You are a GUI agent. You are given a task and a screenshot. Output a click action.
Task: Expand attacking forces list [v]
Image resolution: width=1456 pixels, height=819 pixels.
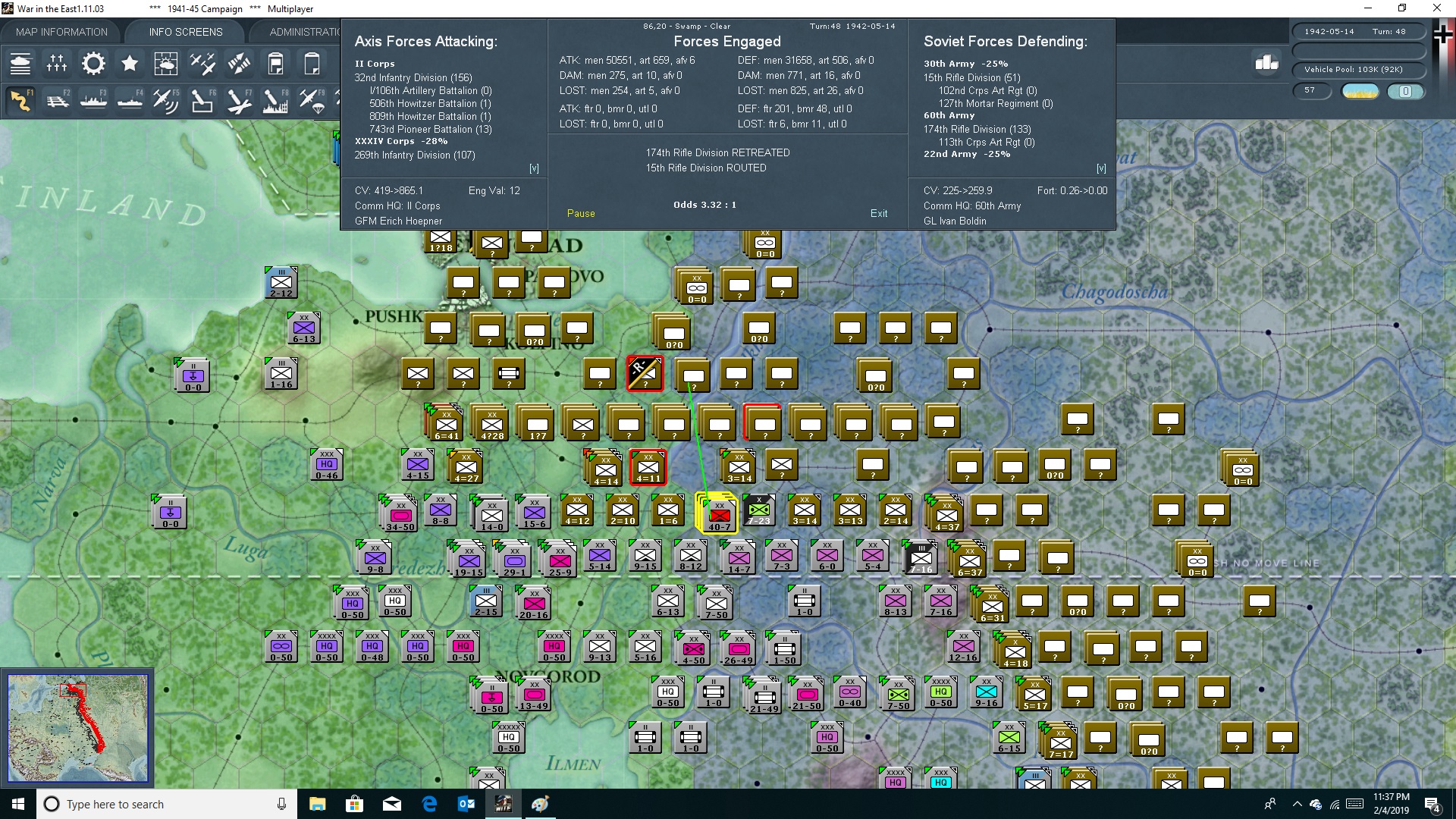(534, 168)
